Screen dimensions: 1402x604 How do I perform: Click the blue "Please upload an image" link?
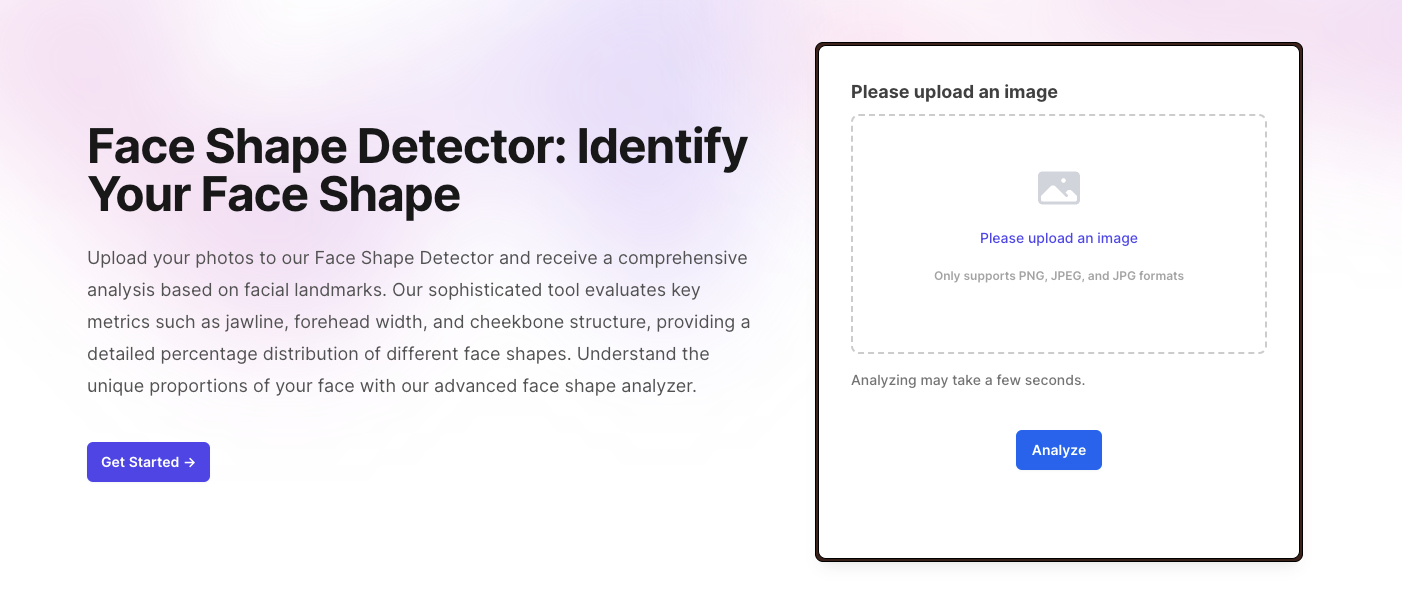click(1058, 238)
